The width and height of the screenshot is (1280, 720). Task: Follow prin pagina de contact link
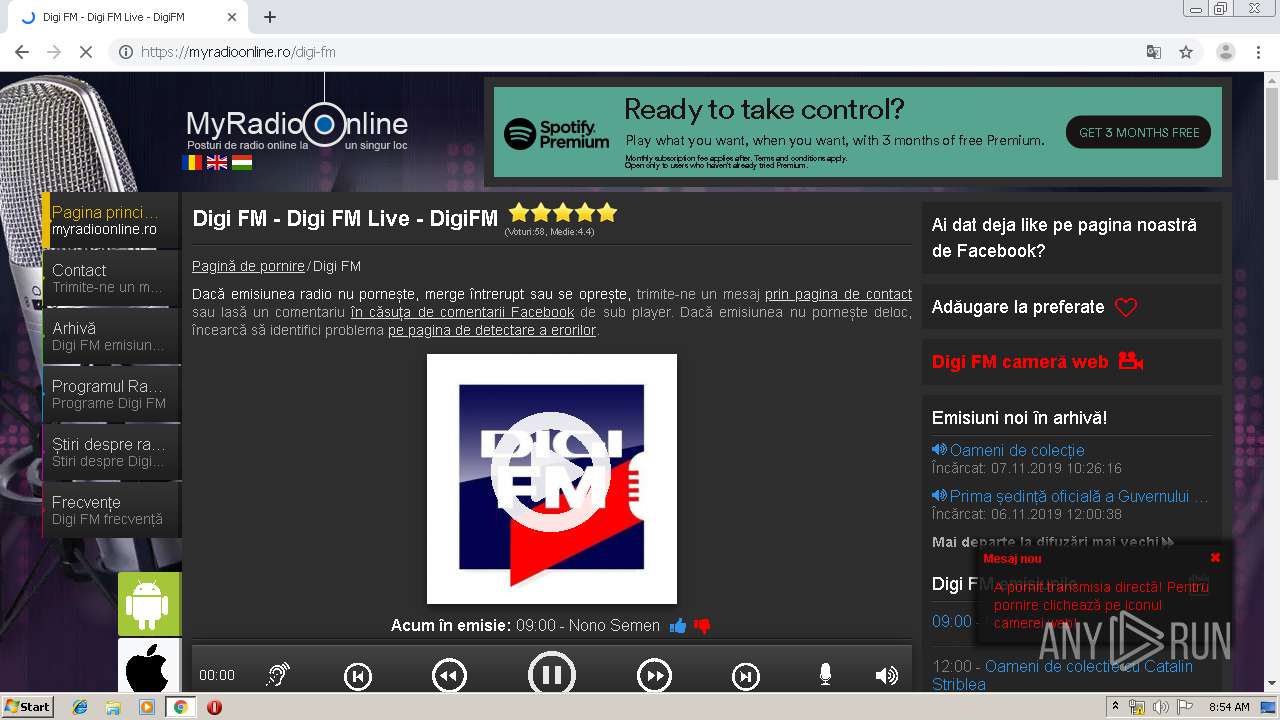(838, 294)
